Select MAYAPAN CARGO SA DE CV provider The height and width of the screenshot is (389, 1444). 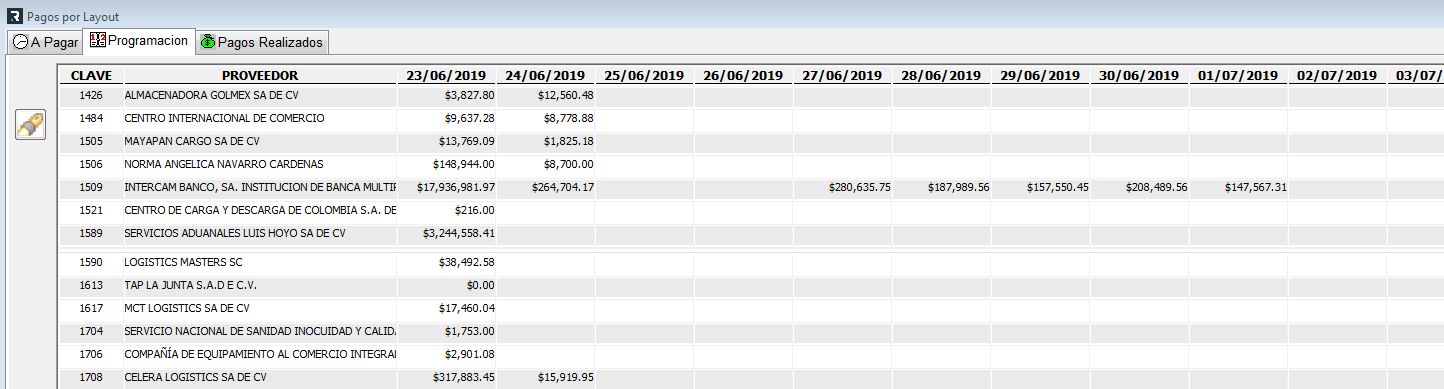(x=259, y=142)
